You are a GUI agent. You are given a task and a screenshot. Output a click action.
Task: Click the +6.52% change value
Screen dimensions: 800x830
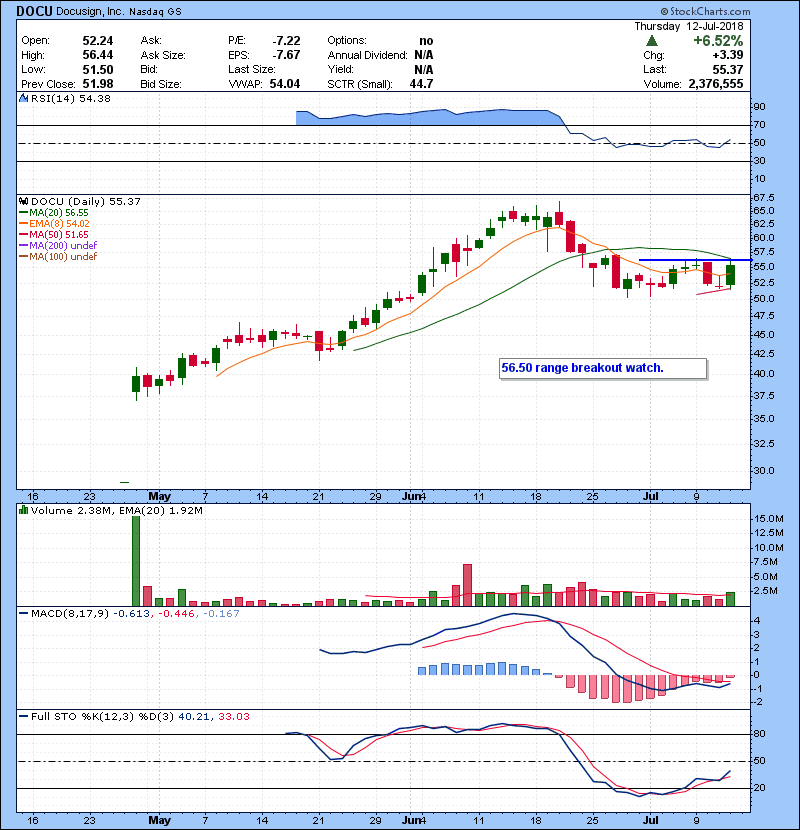pos(718,41)
